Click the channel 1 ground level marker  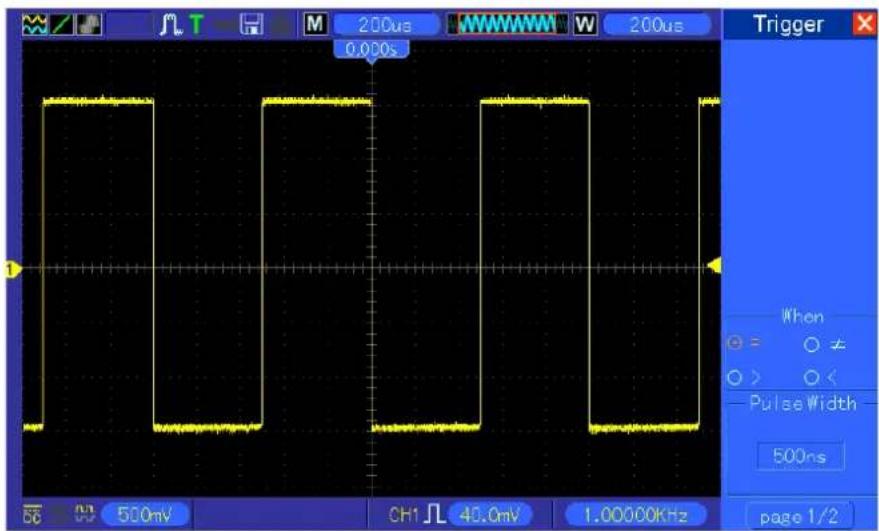tap(12, 270)
